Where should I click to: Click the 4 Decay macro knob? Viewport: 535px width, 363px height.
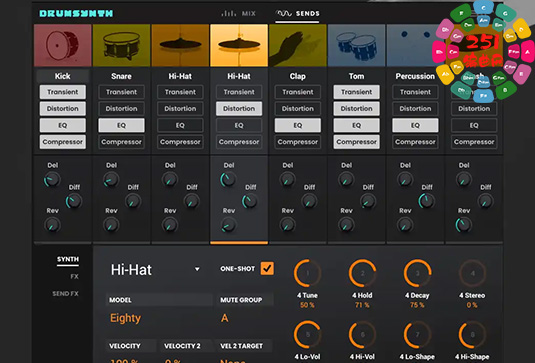click(417, 273)
